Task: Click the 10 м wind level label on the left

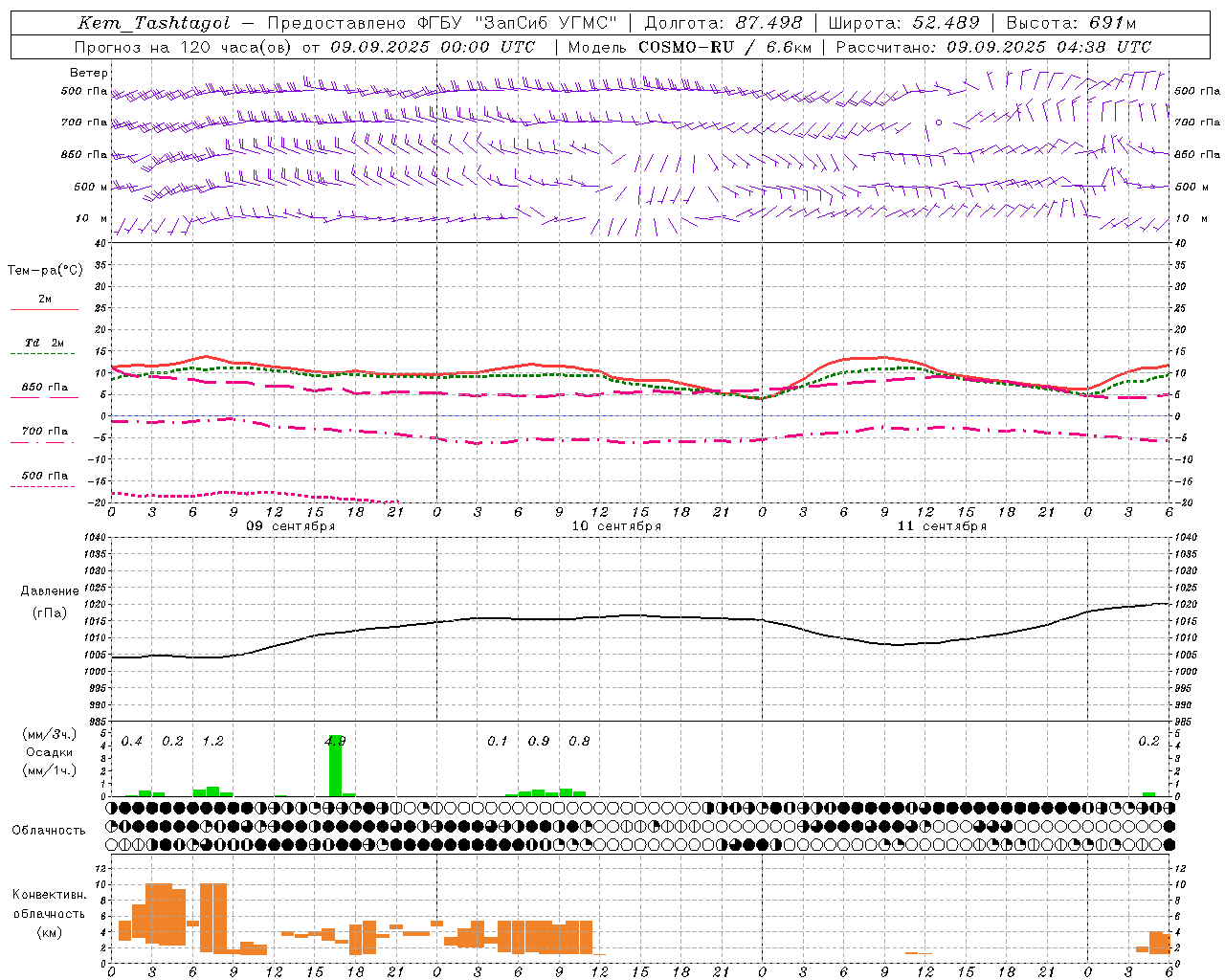Action: point(92,218)
